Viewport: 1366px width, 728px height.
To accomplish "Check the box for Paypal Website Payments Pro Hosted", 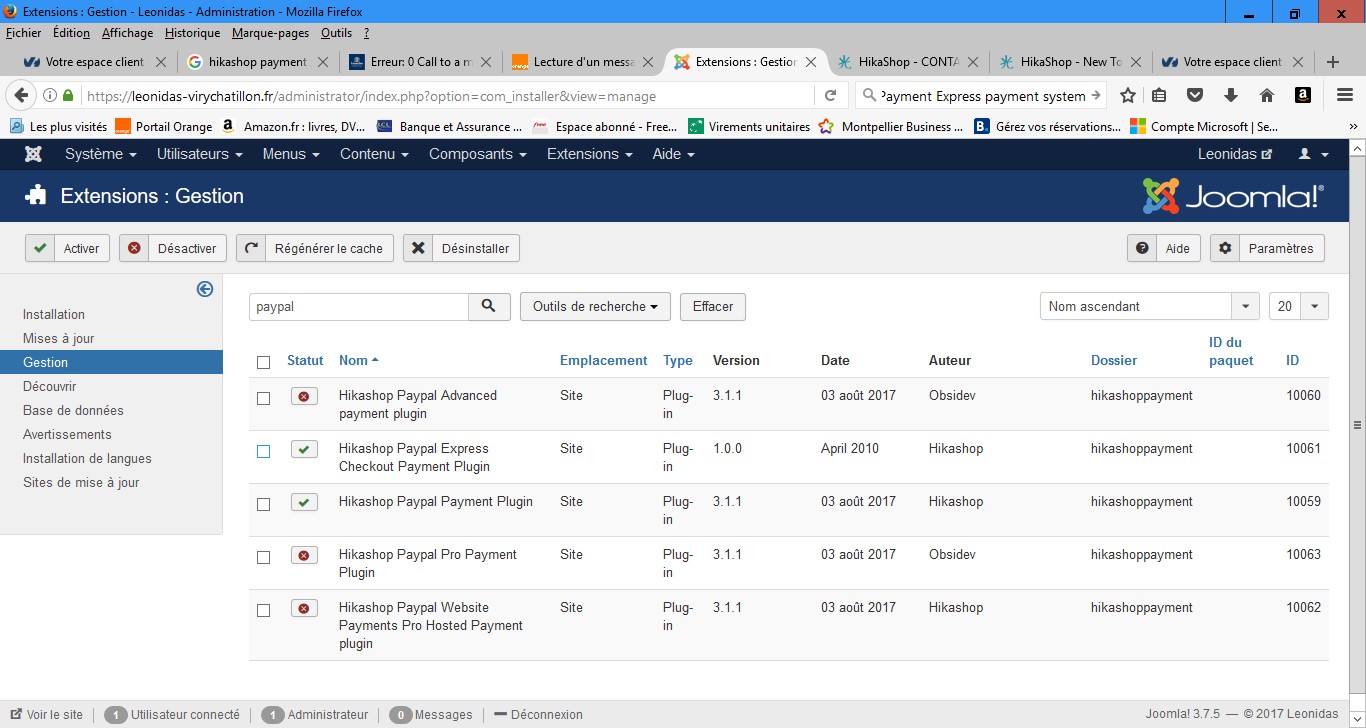I will [x=264, y=610].
